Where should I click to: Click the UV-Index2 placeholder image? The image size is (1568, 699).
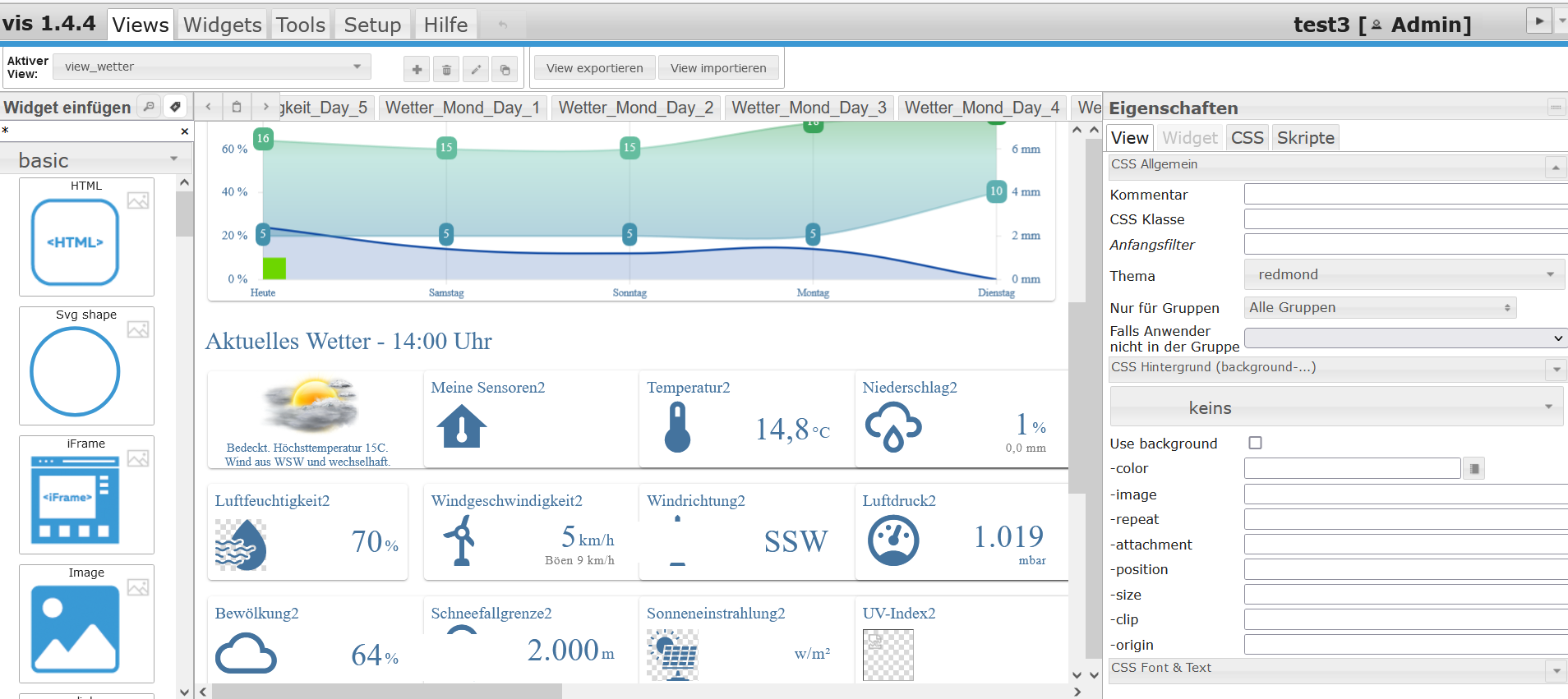[888, 655]
